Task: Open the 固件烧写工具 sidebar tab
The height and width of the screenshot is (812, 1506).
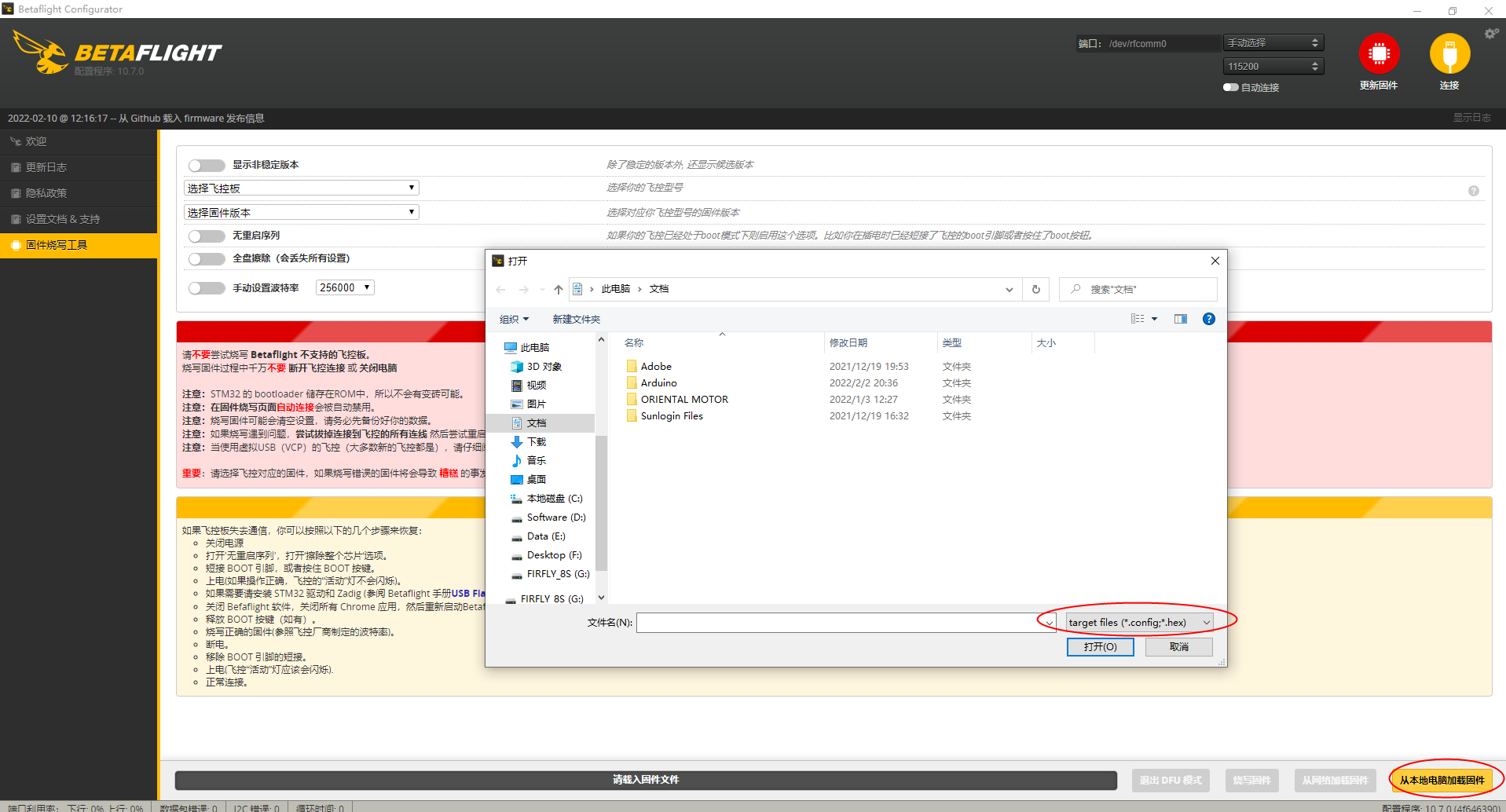Action: click(x=79, y=245)
